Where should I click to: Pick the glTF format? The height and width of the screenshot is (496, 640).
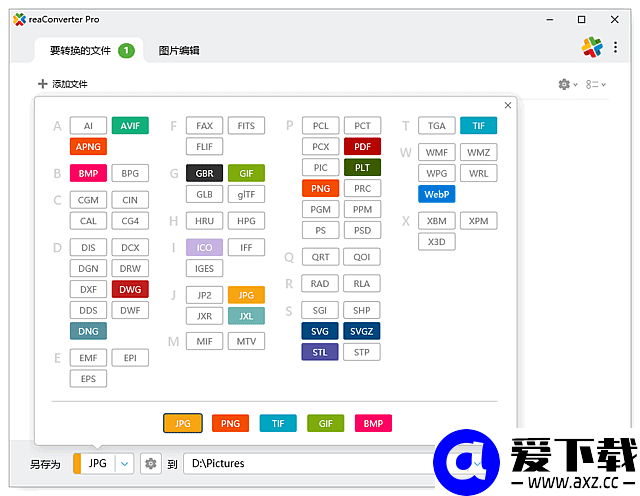[x=247, y=194]
